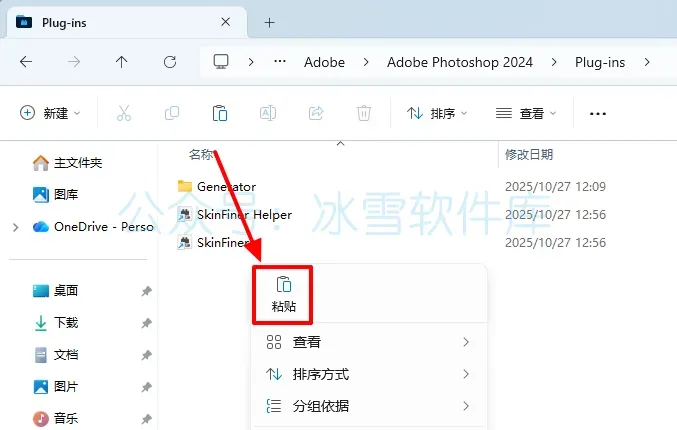Select the SkinFiner Helper shortcut

235,215
